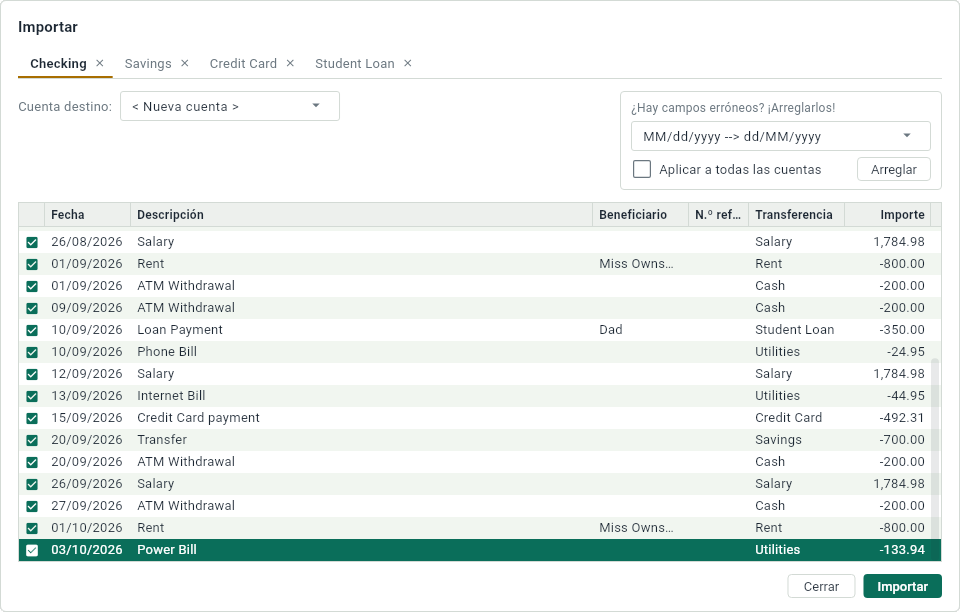Uncheck the Internet Bill row checkbox
Viewport: 960px width, 612px height.
click(32, 397)
